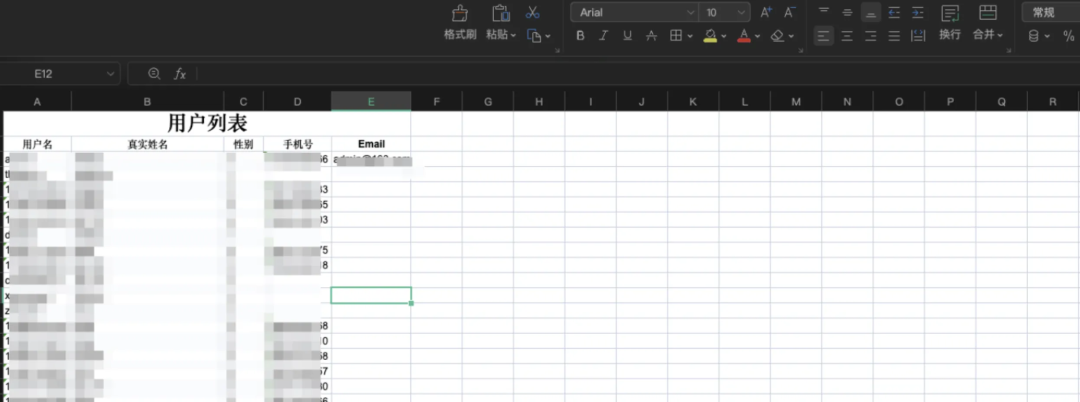Viewport: 1080px width, 402px height.
Task: Open the Arial font name dropdown
Action: pyautogui.click(x=634, y=13)
